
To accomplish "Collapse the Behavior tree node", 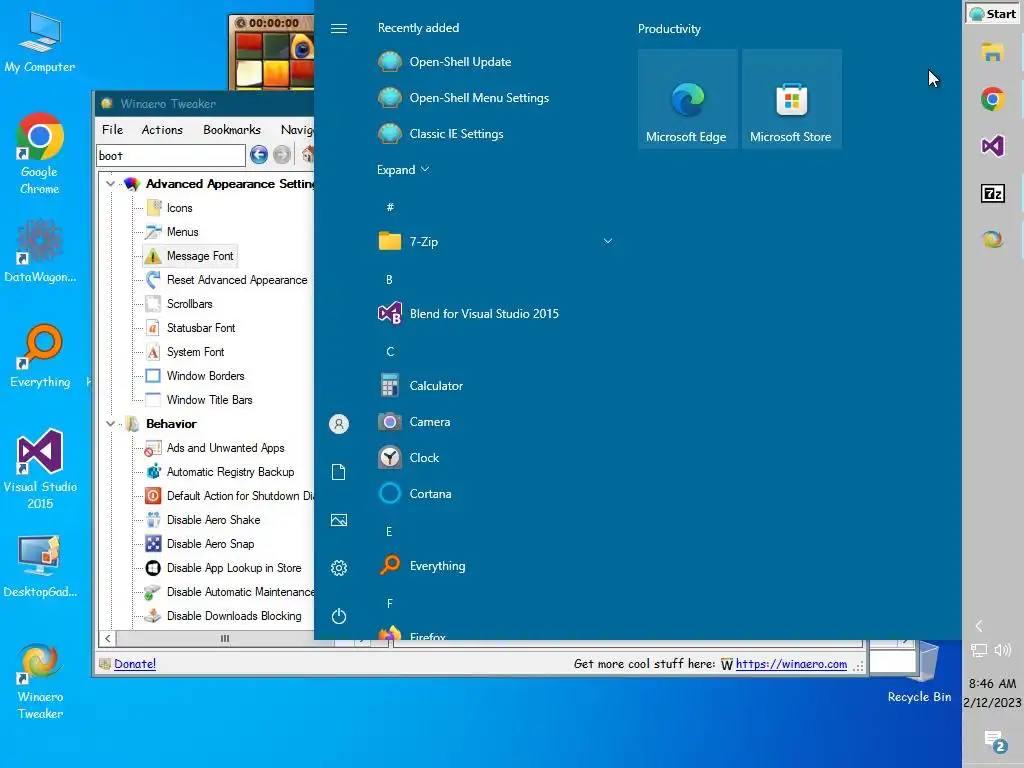I will pos(110,424).
